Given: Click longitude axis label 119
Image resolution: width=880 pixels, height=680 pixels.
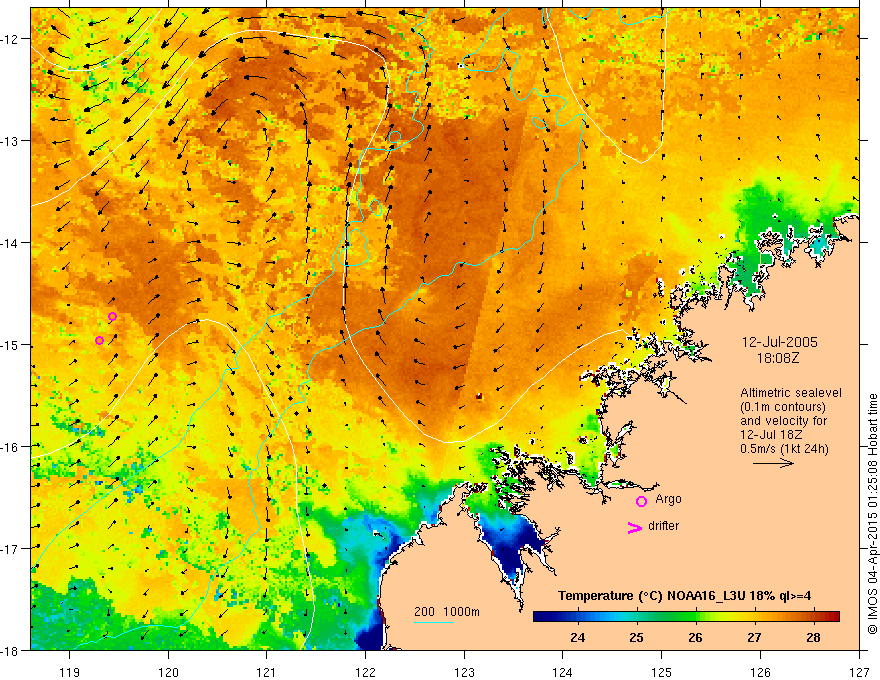Looking at the screenshot, I should tap(70, 672).
